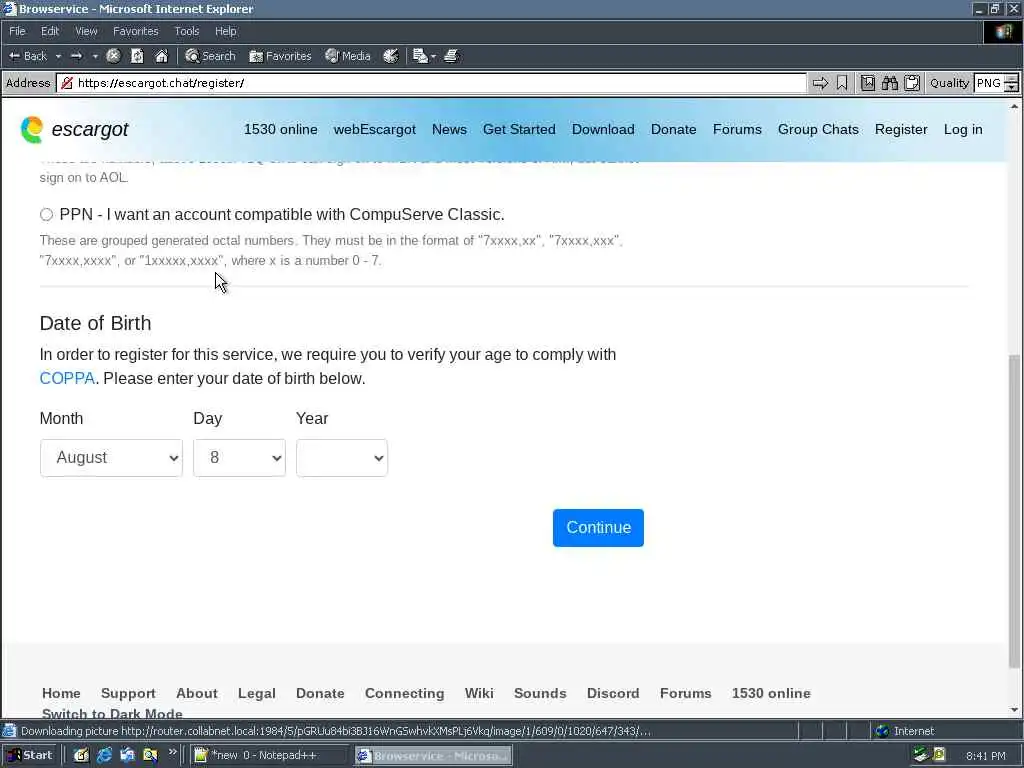The width and height of the screenshot is (1024, 768).
Task: Click the Internet Explorer quick launch icon
Action: point(104,756)
